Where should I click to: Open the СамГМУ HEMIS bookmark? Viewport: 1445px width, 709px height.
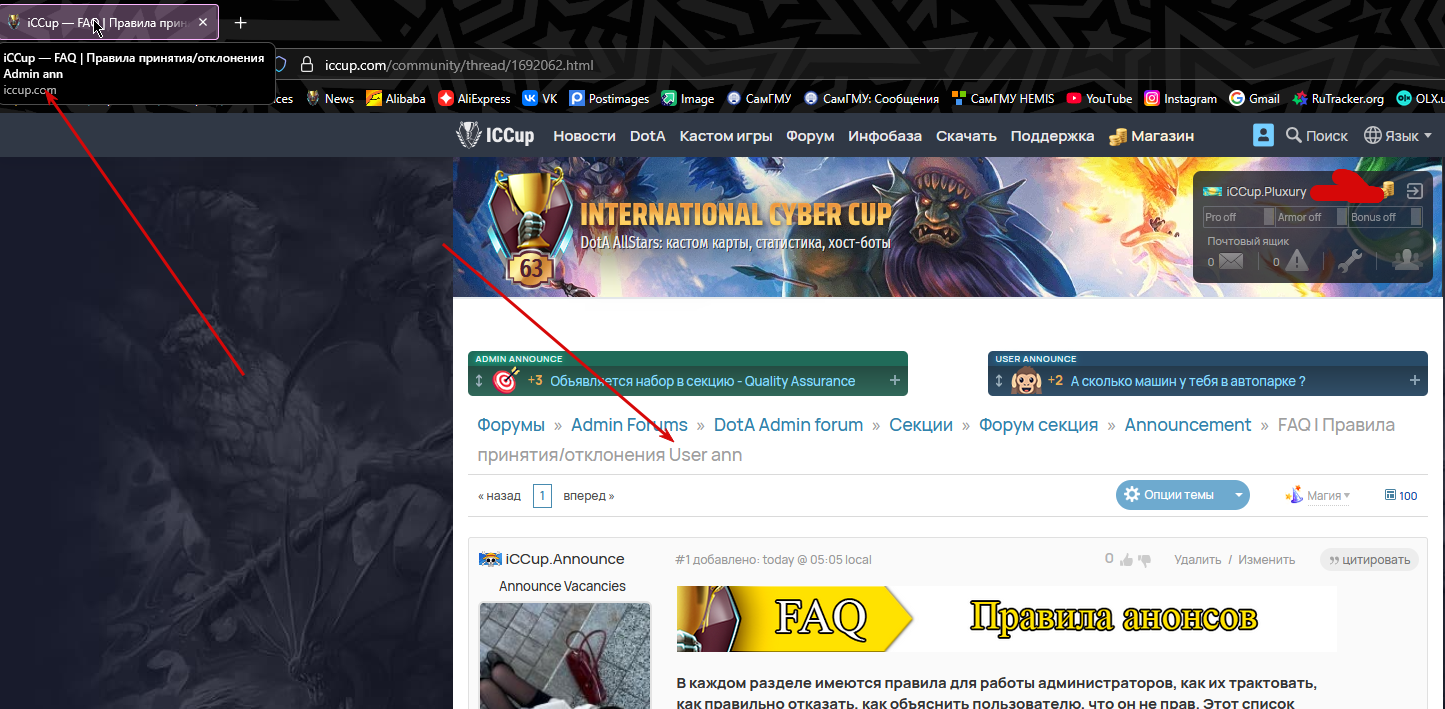[1003, 98]
